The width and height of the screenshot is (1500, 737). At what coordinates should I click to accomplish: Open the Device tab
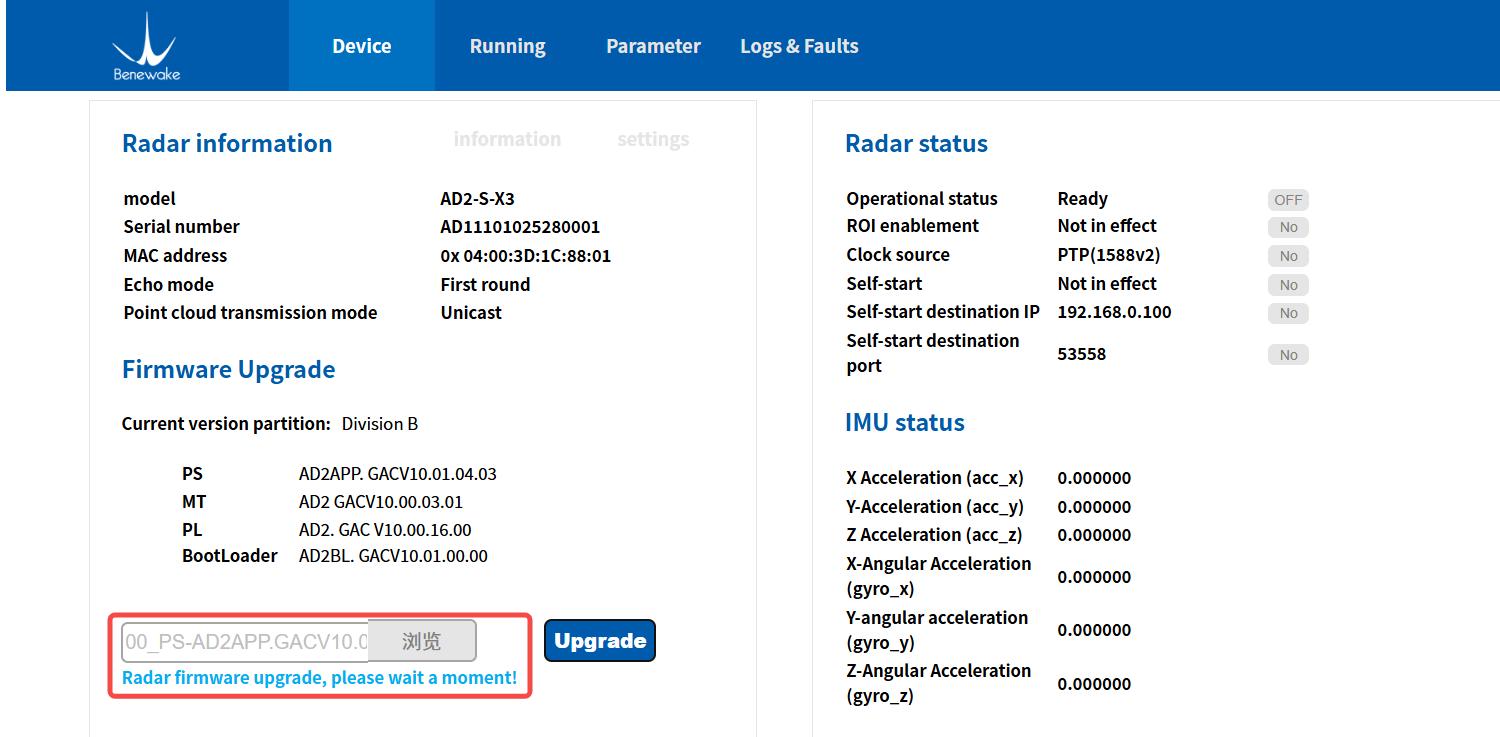[x=362, y=46]
